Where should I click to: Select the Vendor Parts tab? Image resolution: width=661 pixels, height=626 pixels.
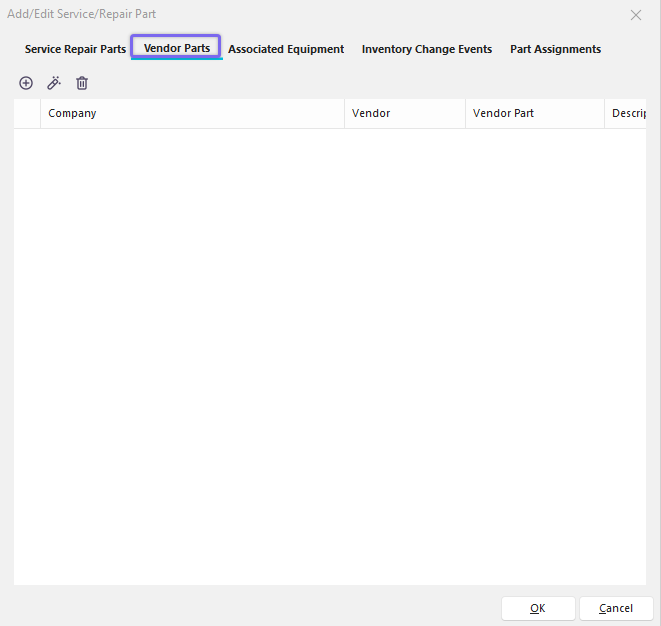[x=176, y=48]
